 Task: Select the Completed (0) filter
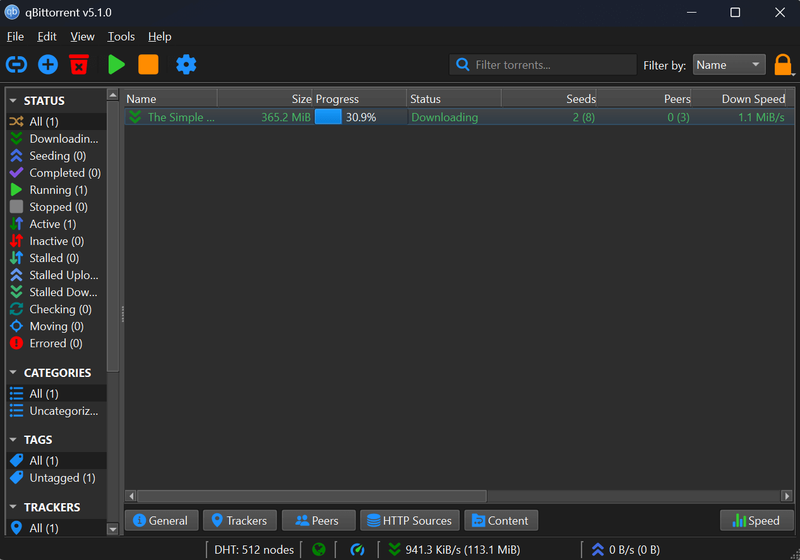(56, 173)
